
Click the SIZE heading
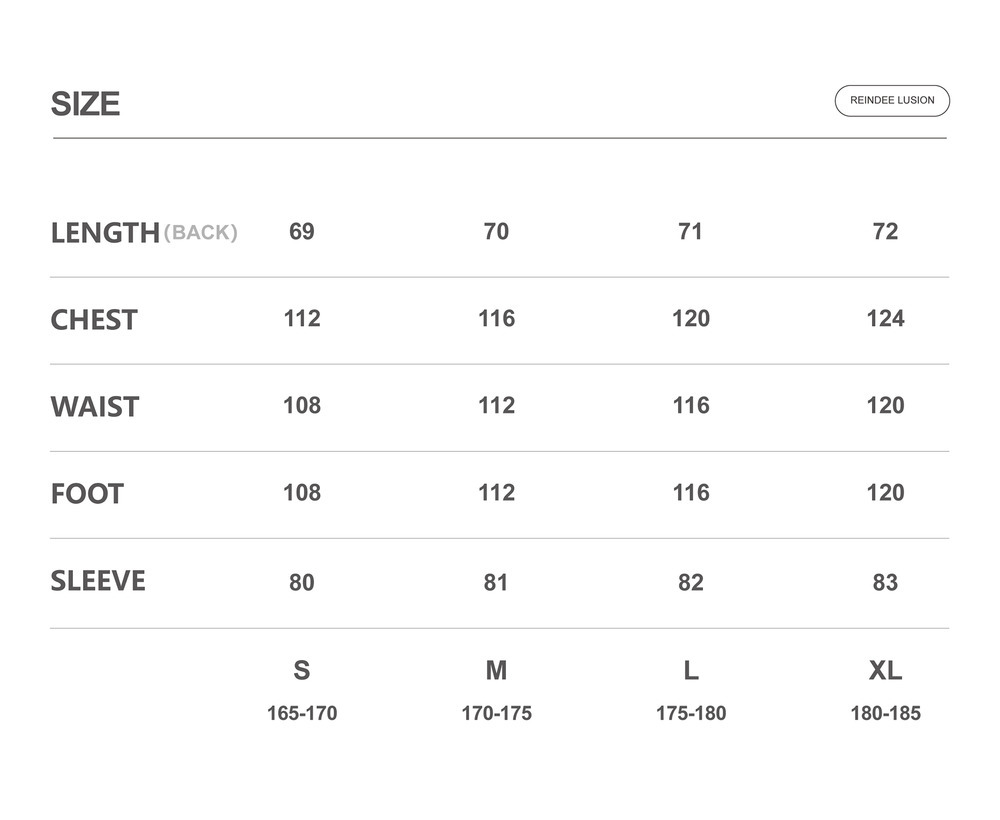(85, 104)
